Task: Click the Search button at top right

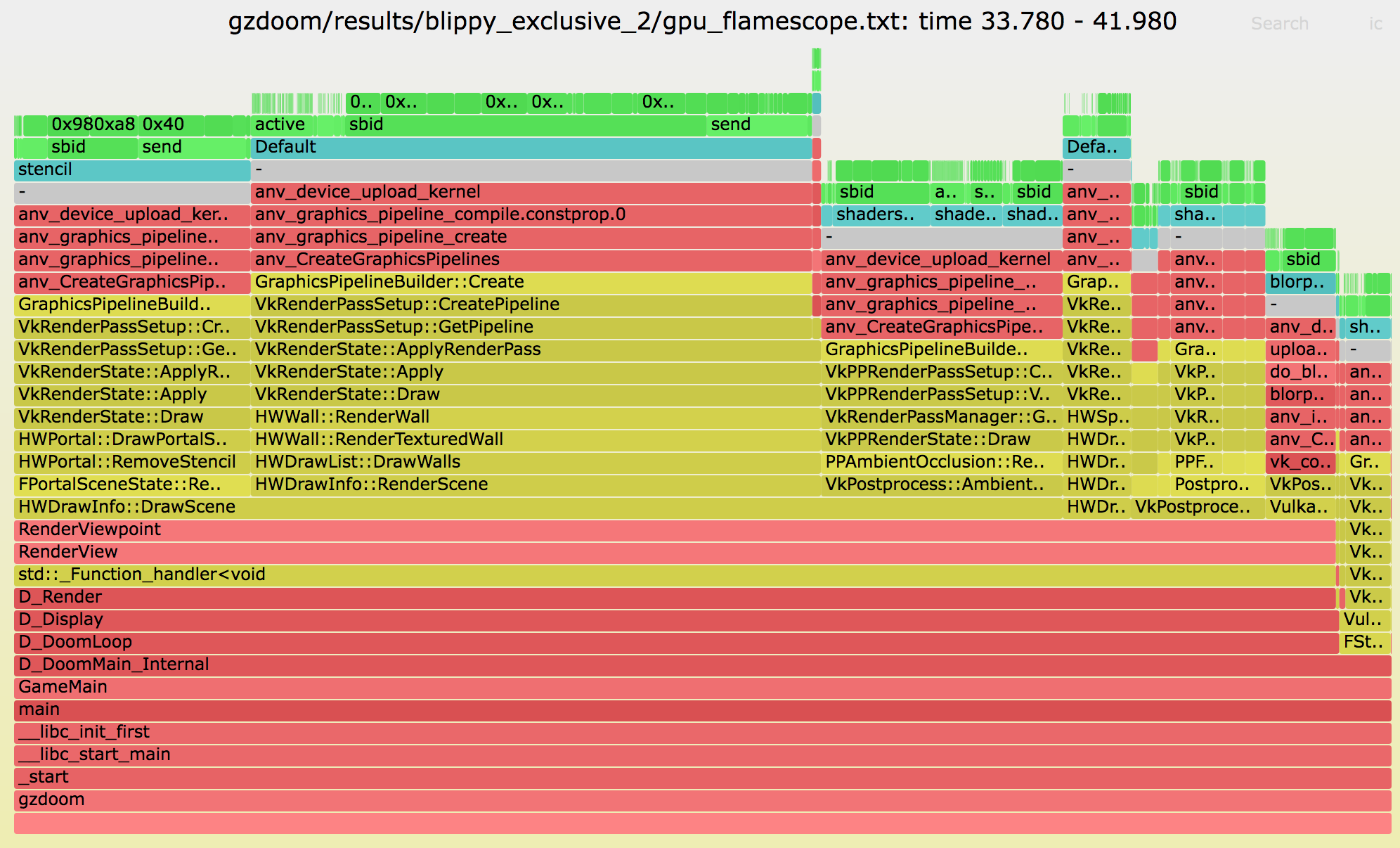Action: (1279, 23)
